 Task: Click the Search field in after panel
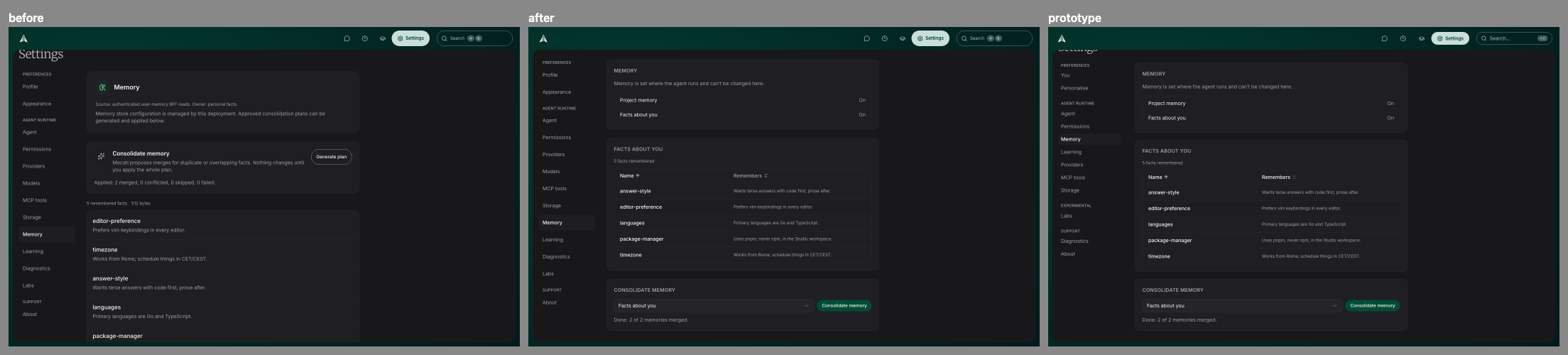click(x=994, y=38)
